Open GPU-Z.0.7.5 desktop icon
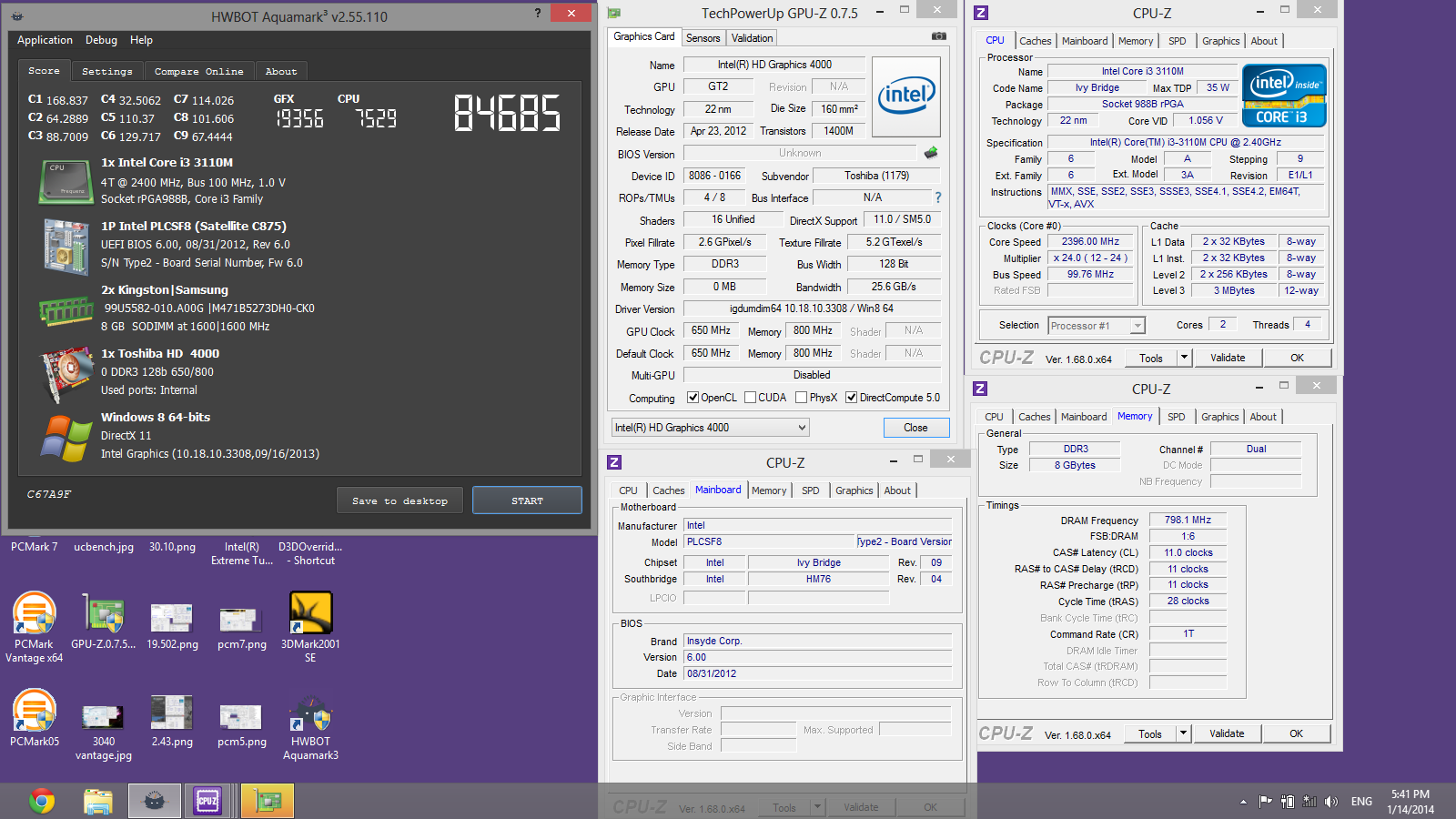Screen dimensions: 1456x819 [103, 621]
